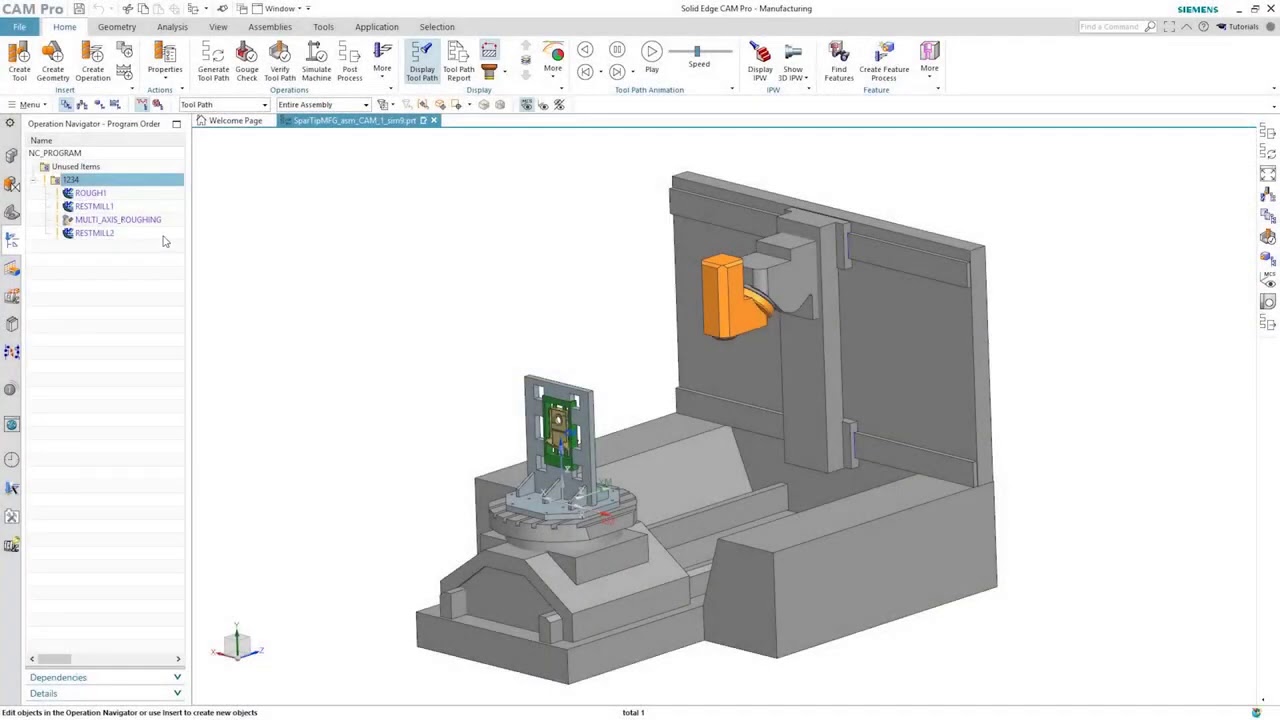This screenshot has width=1280, height=720.
Task: Open the History clock sidebar icon
Action: point(11,459)
